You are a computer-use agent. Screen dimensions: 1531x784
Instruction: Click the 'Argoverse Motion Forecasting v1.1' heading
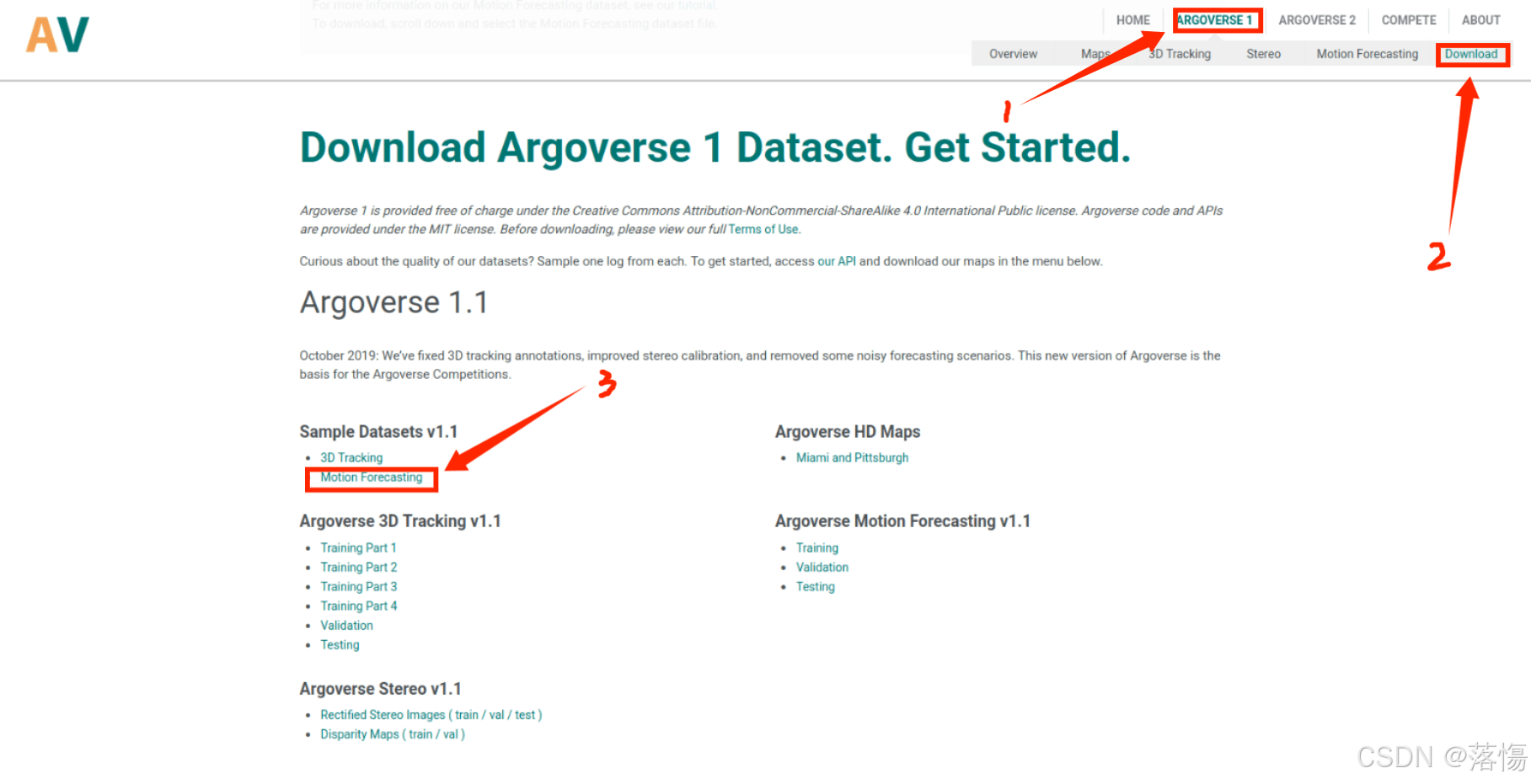point(902,520)
